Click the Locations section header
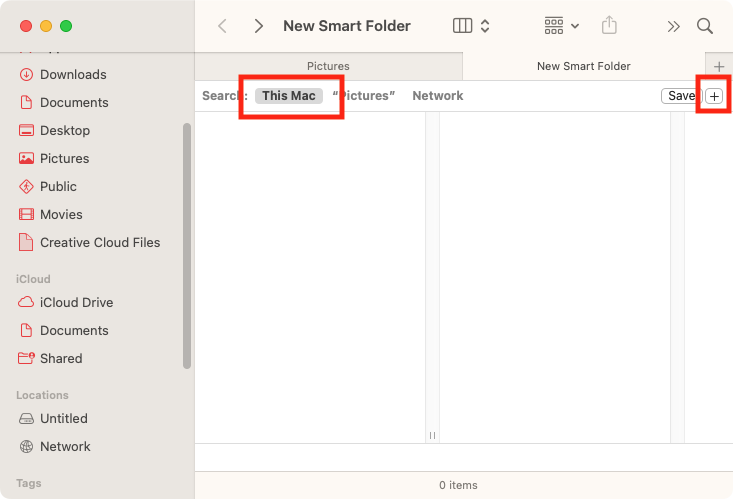This screenshot has height=499, width=733. [x=42, y=395]
